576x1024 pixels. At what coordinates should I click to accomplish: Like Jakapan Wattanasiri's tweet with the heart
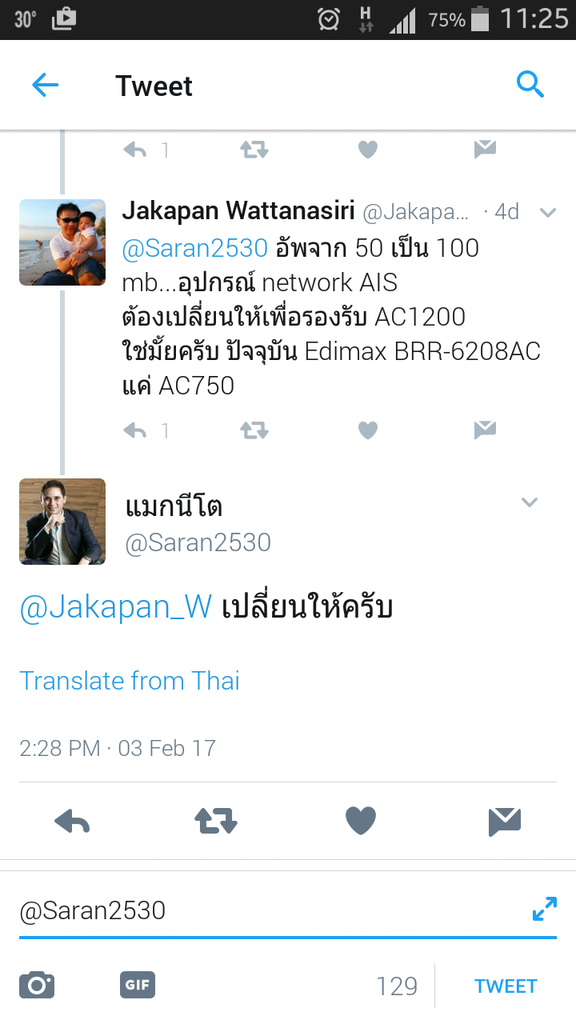click(x=368, y=430)
